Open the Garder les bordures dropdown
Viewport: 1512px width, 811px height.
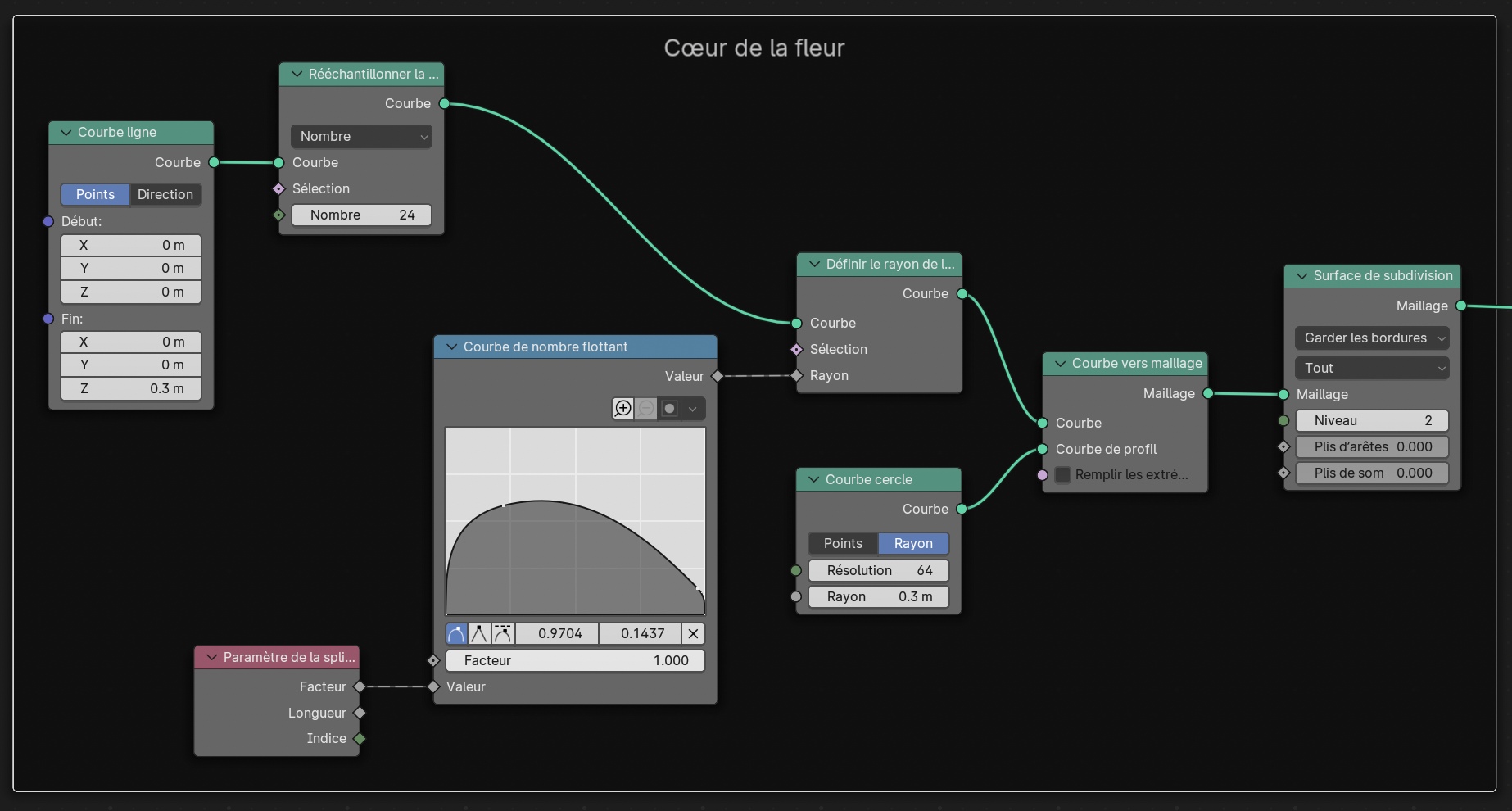coord(1372,338)
